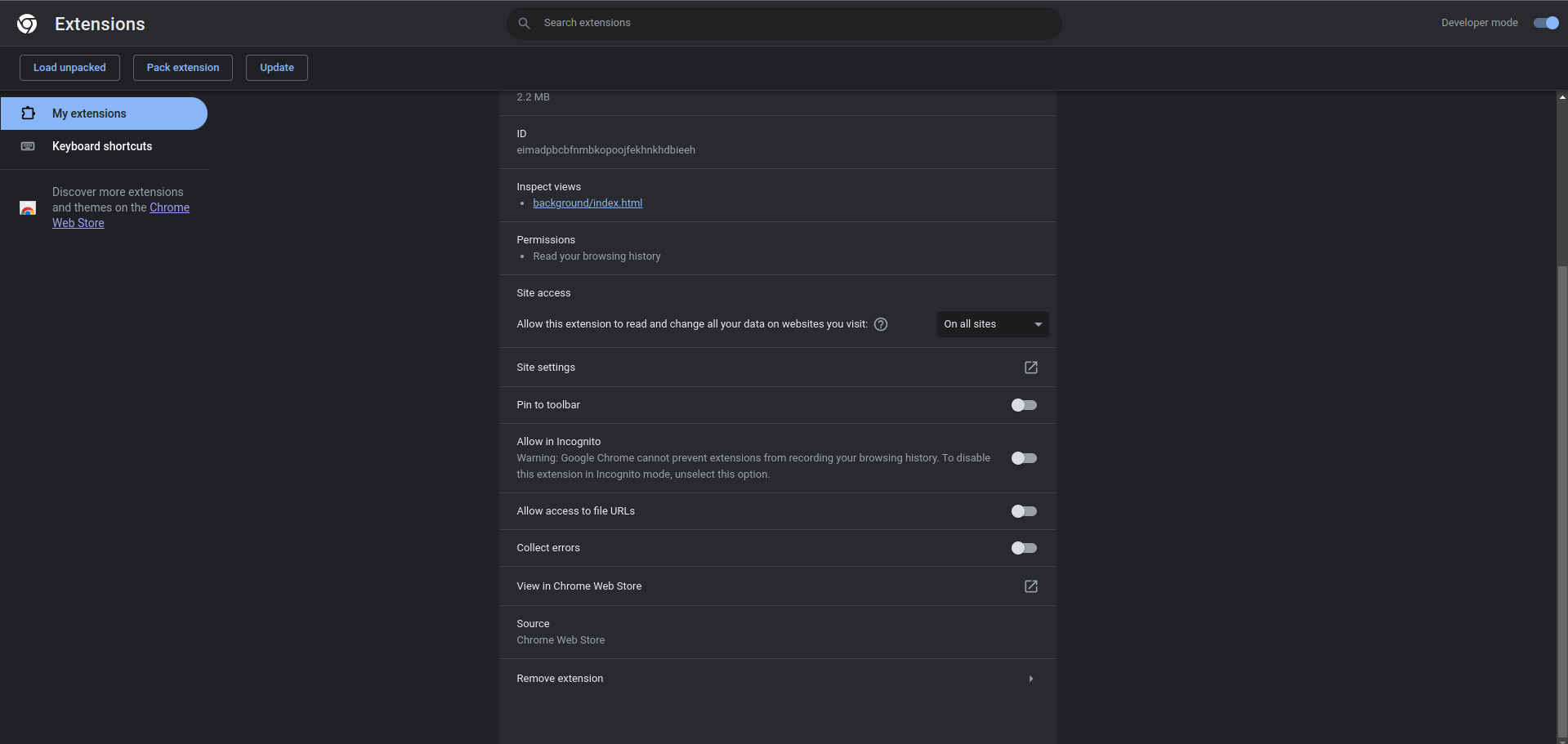
Task: Select the My extensions sidebar icon
Action: pyautogui.click(x=29, y=114)
